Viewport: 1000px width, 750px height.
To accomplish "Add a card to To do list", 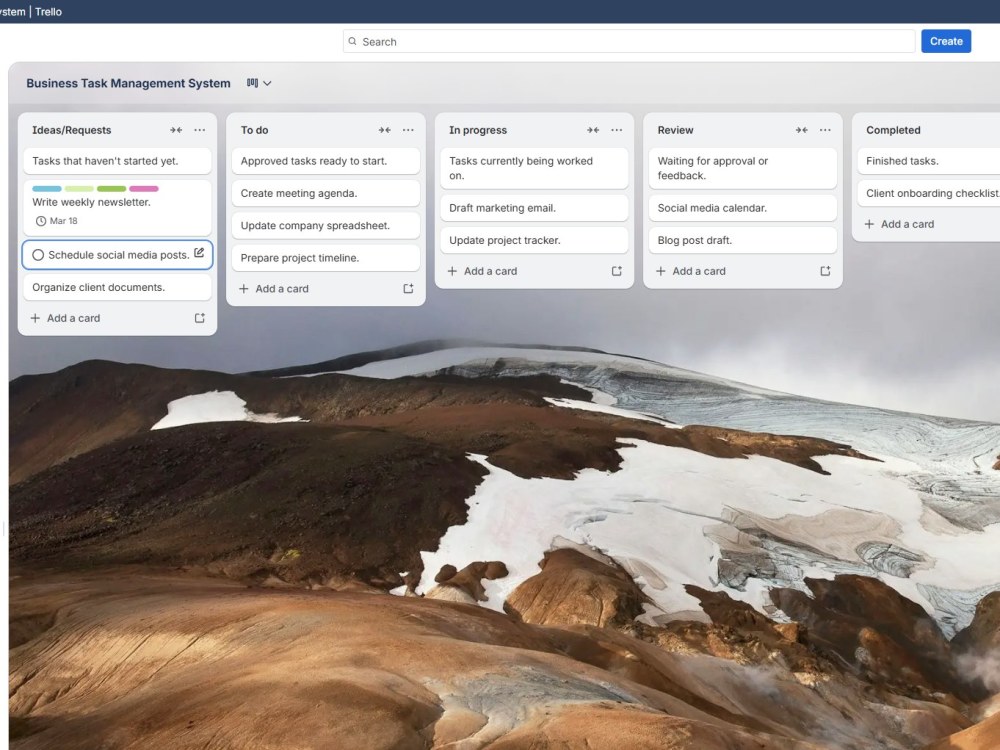I will point(274,289).
